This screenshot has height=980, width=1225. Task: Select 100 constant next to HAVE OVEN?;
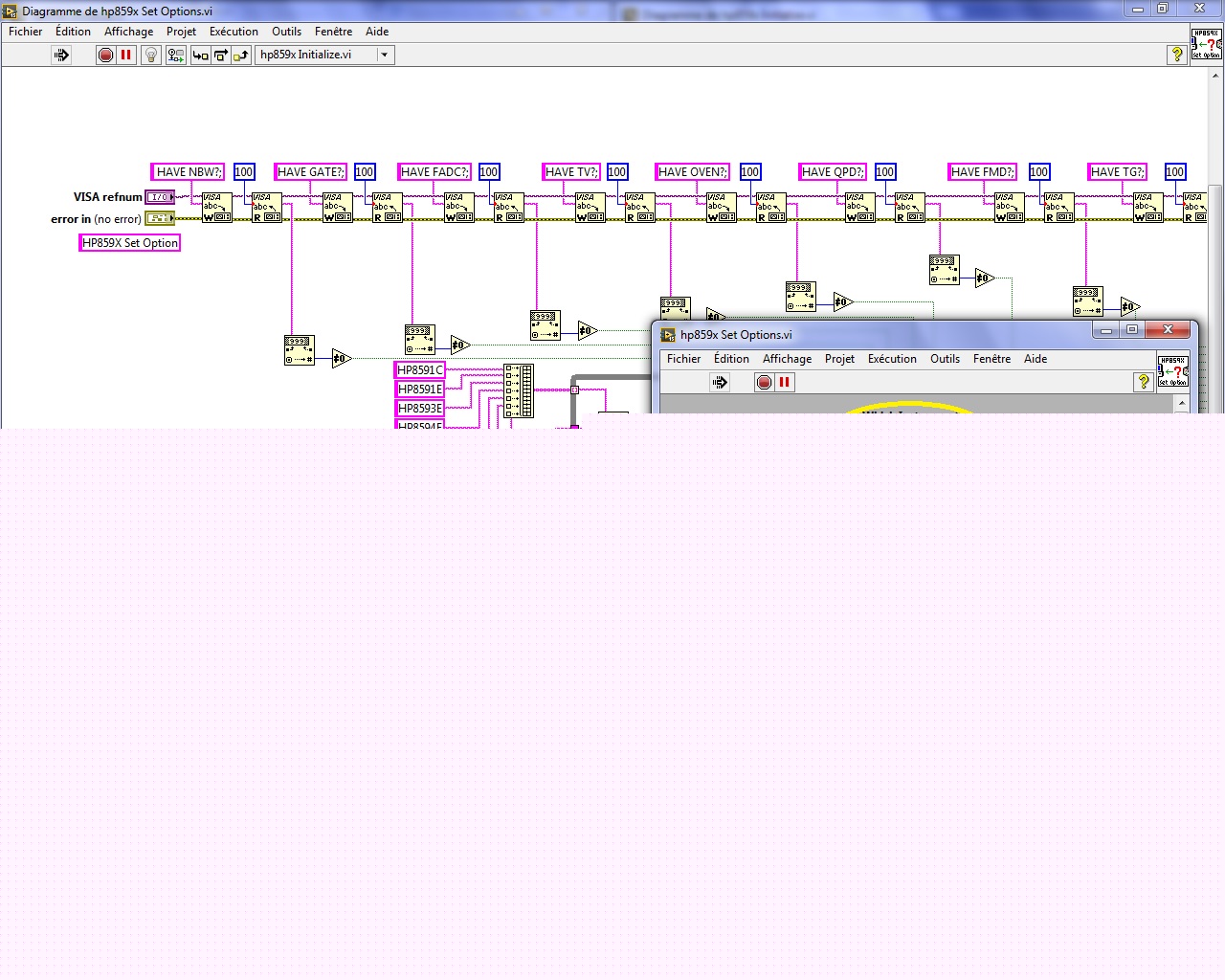pos(750,171)
